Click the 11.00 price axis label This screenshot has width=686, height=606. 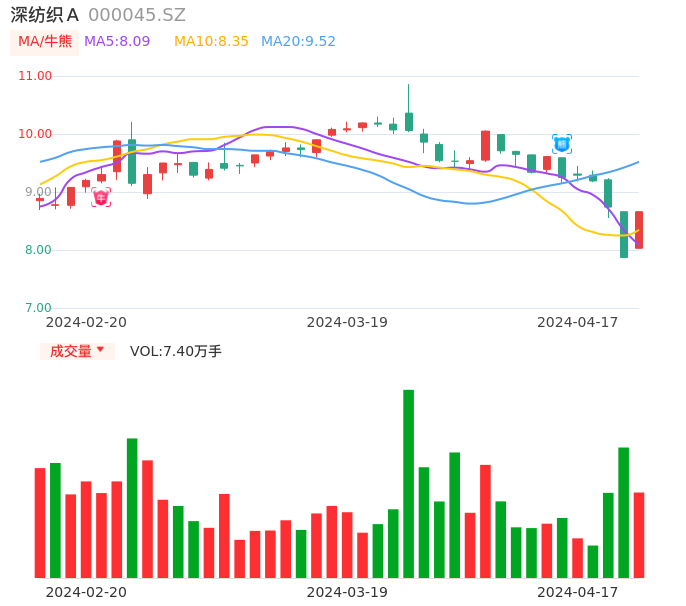tap(35, 76)
